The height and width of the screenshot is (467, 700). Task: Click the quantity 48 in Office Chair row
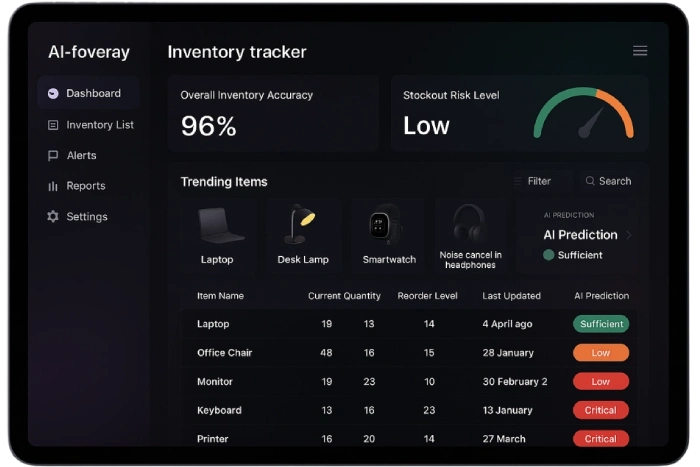click(326, 353)
